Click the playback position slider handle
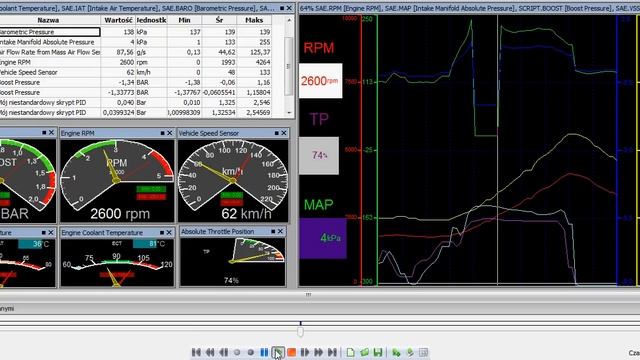 pyautogui.click(x=300, y=331)
